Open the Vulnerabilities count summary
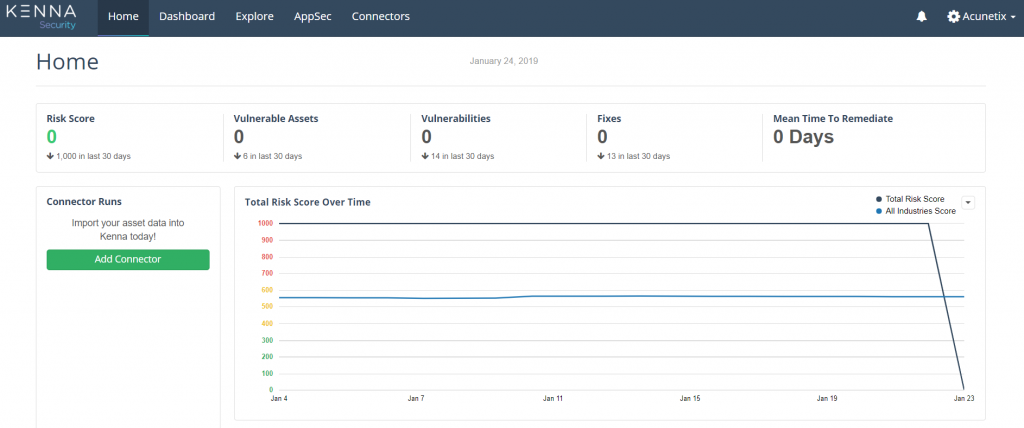The width and height of the screenshot is (1024, 428). point(426,137)
